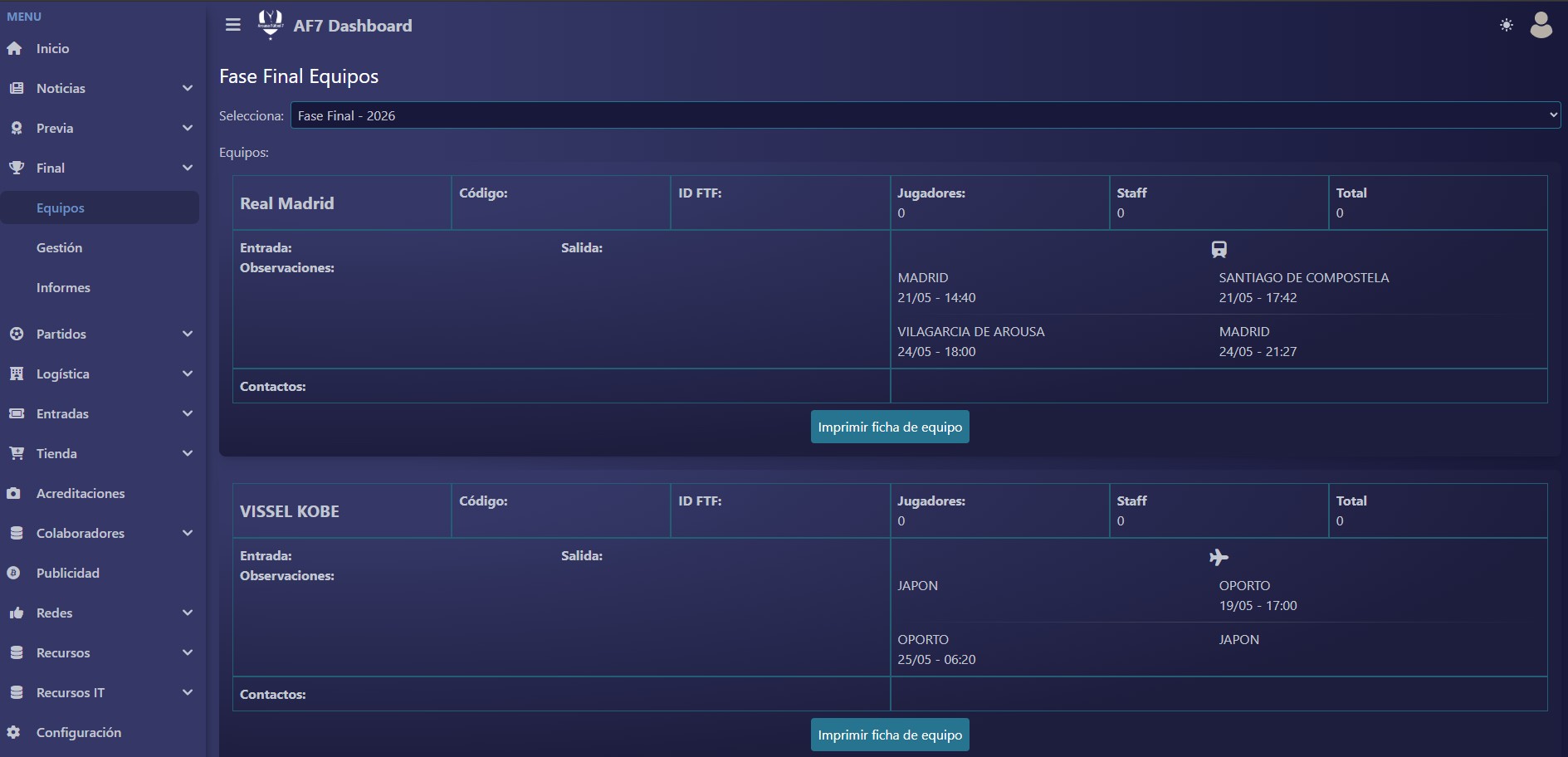Open the user profile avatar
The width and height of the screenshot is (1568, 757).
click(x=1541, y=25)
